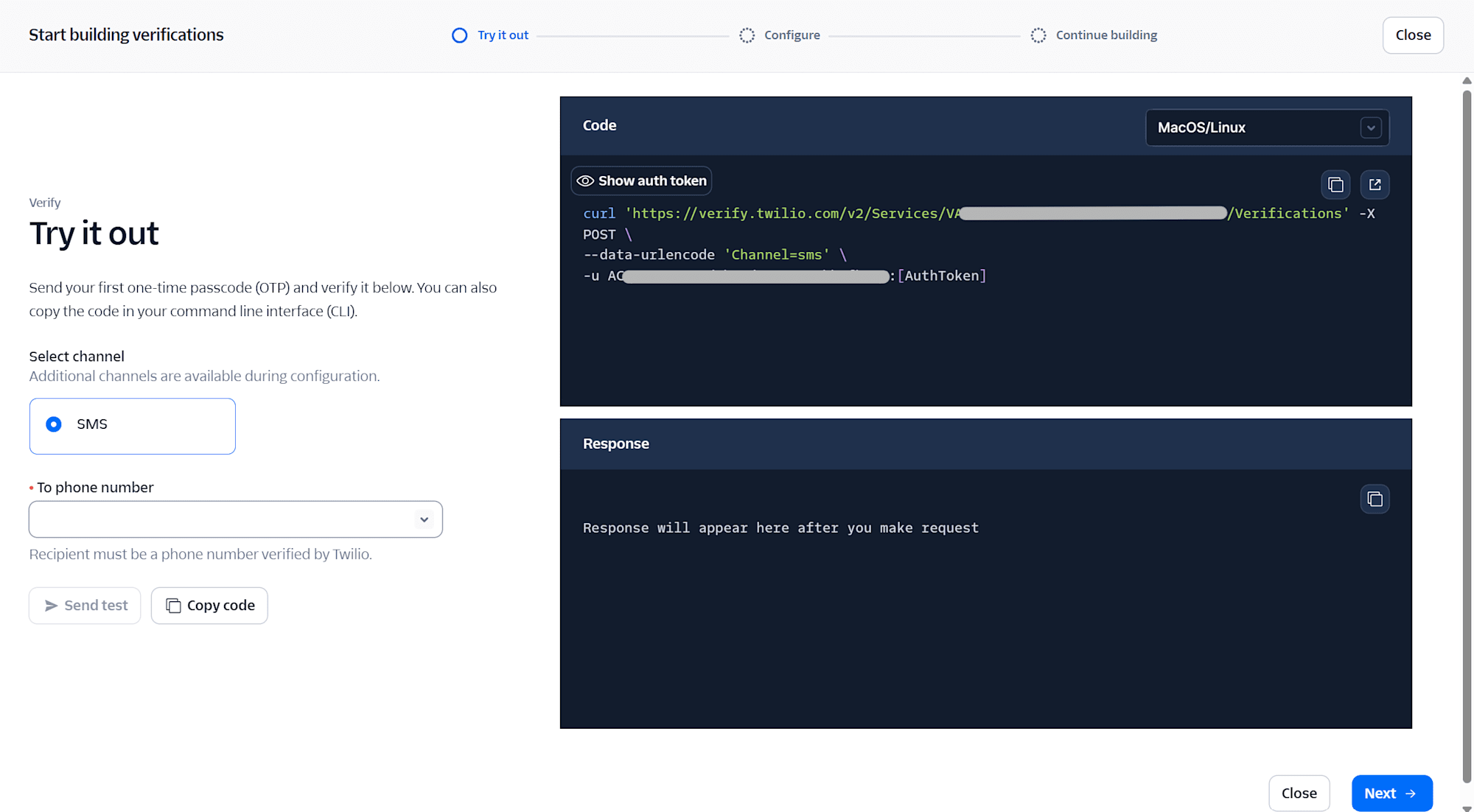1474x812 pixels.
Task: Click the Configure step circle icon
Action: pyautogui.click(x=747, y=35)
